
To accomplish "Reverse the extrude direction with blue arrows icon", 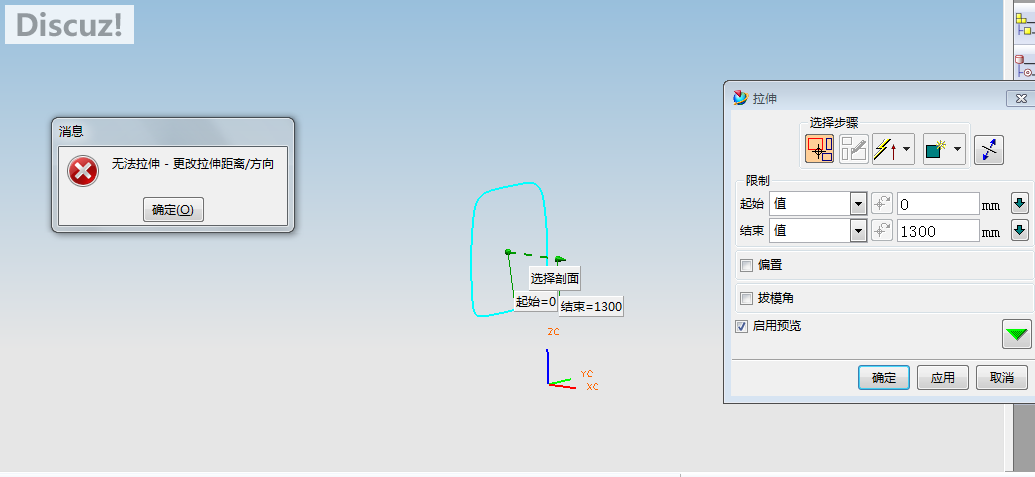I will 989,149.
